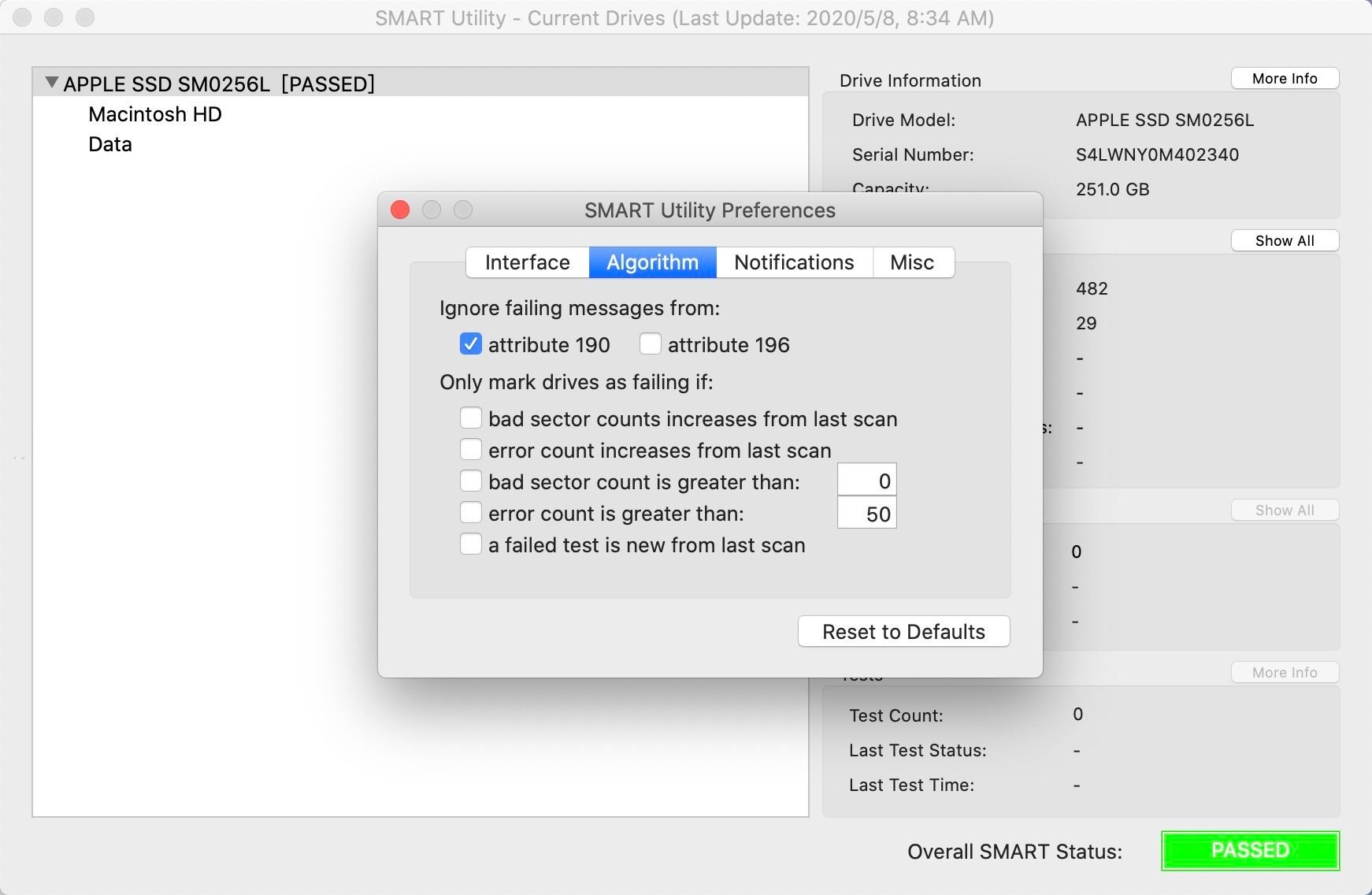
Task: Check 'bad sector count is greater than'
Action: tap(471, 481)
